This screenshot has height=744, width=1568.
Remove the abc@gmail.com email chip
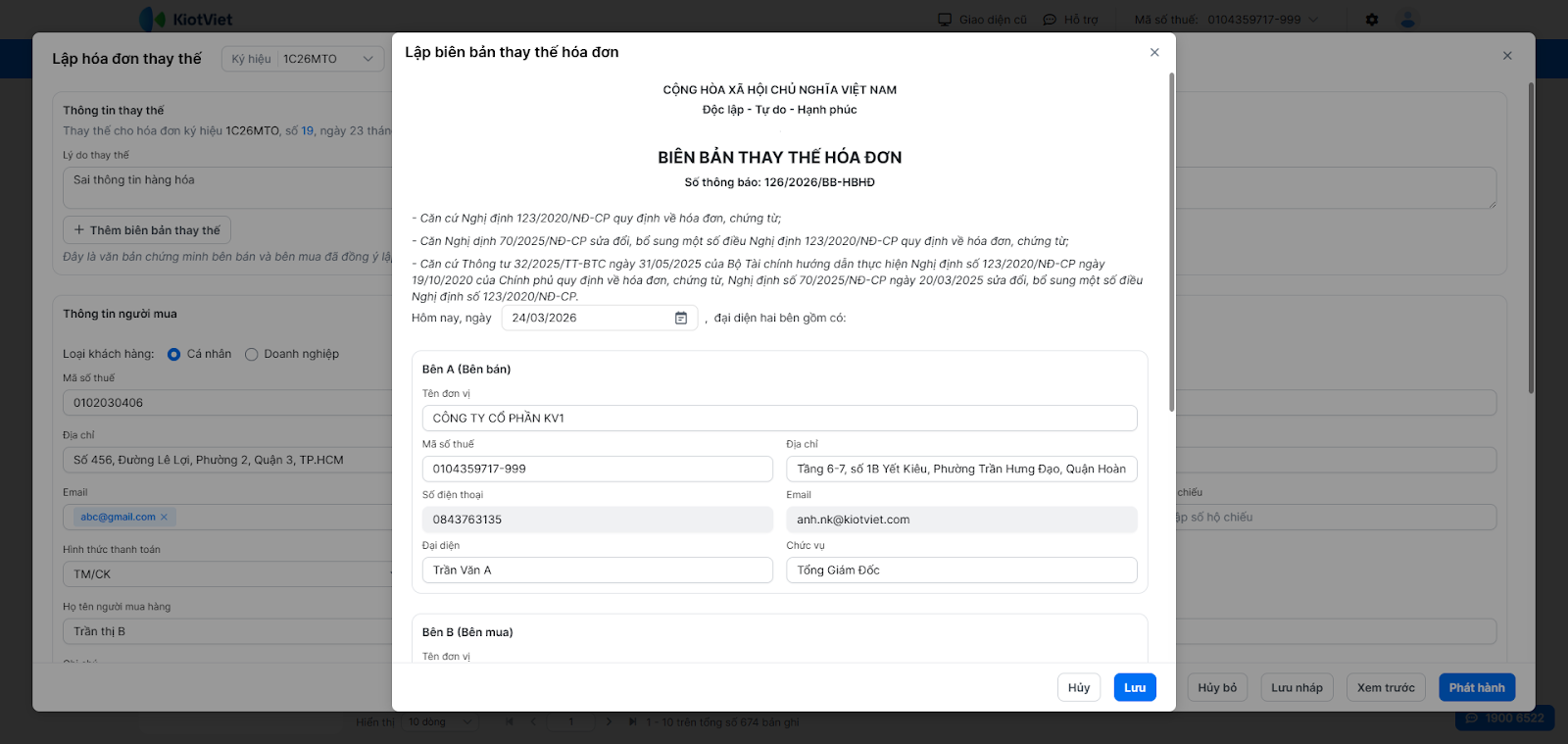(165, 518)
